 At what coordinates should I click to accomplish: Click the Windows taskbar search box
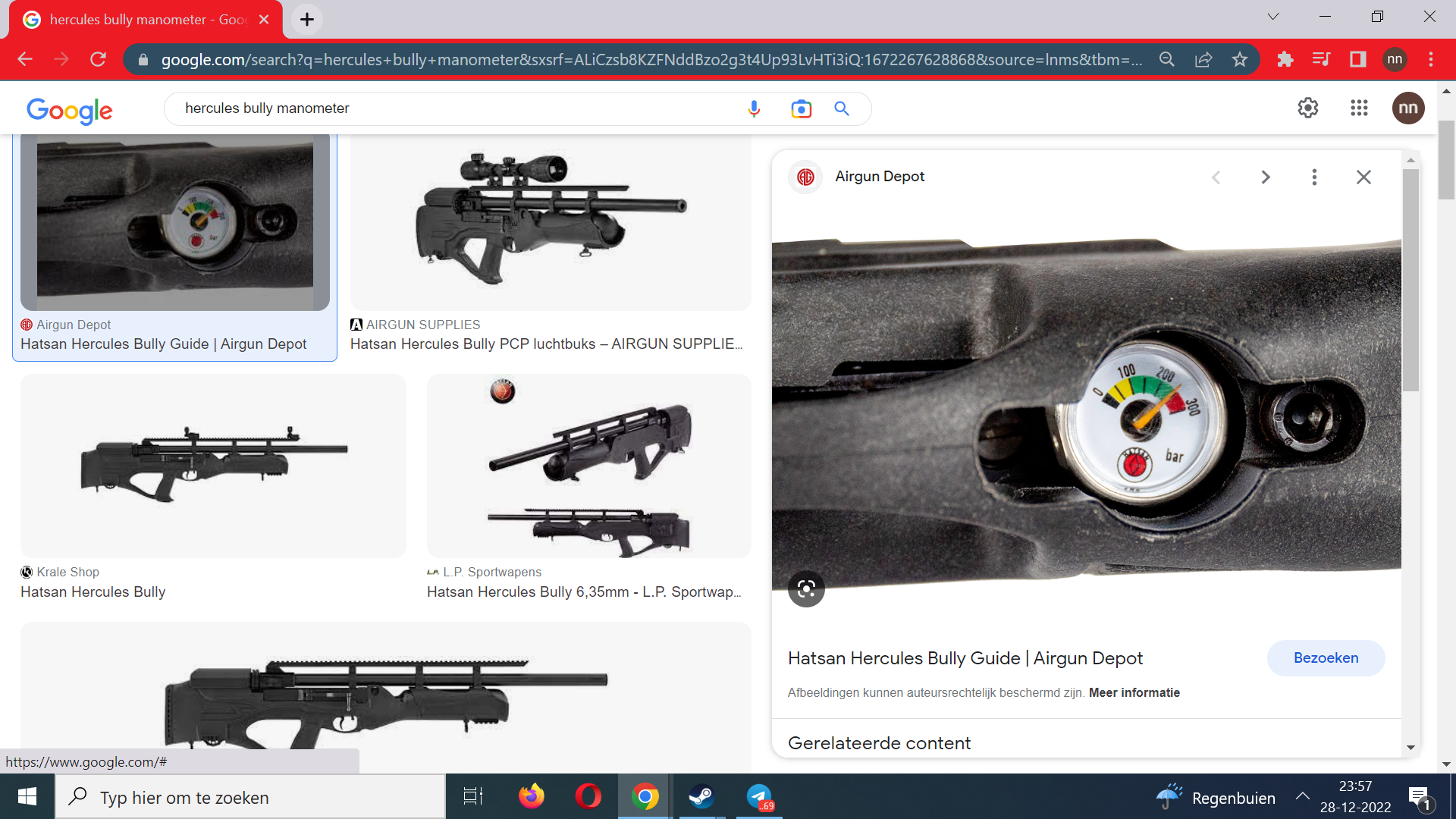(250, 797)
